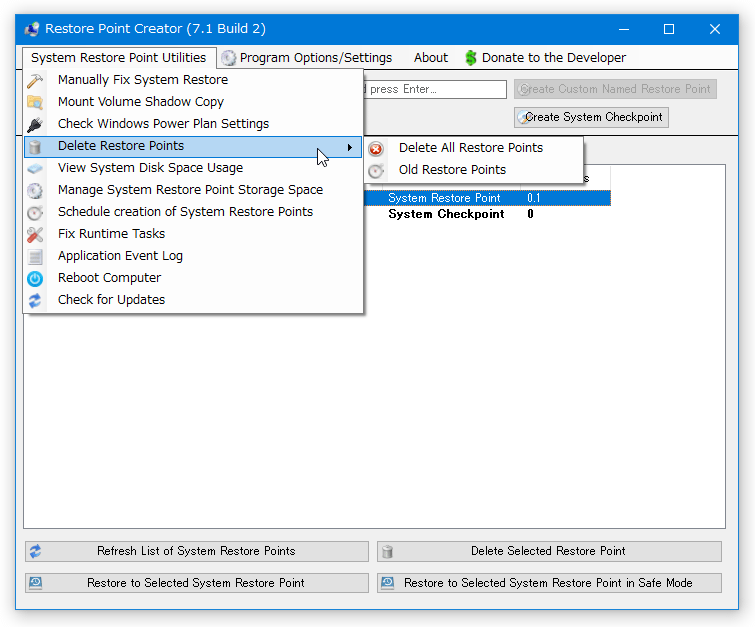This screenshot has height=627, width=755.
Task: Click the tools icon beside Fix Runtime Tasks
Action: click(35, 235)
